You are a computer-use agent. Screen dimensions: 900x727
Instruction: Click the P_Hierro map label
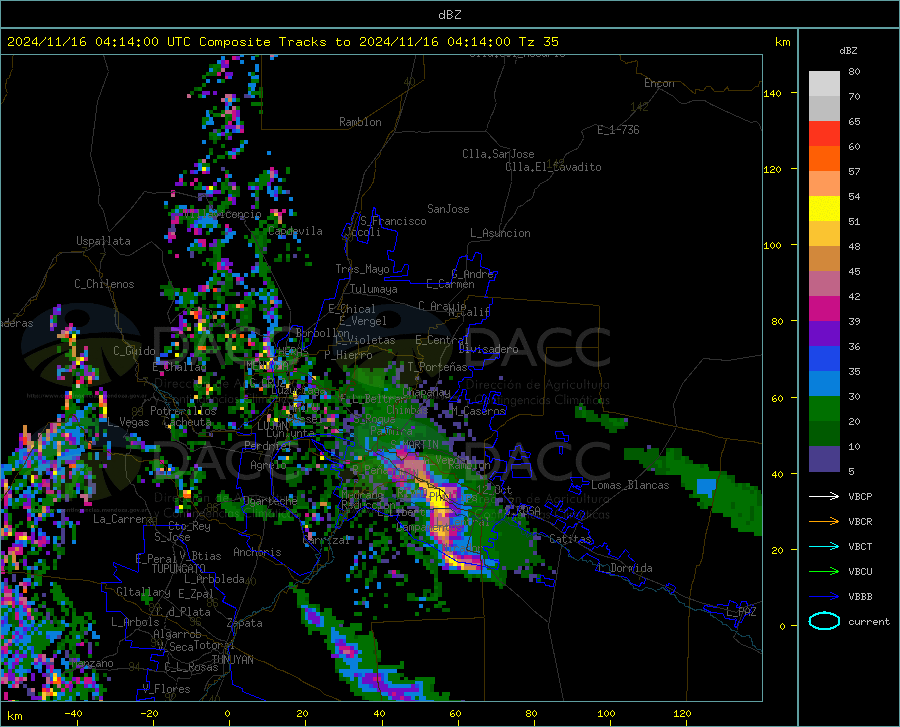click(348, 355)
